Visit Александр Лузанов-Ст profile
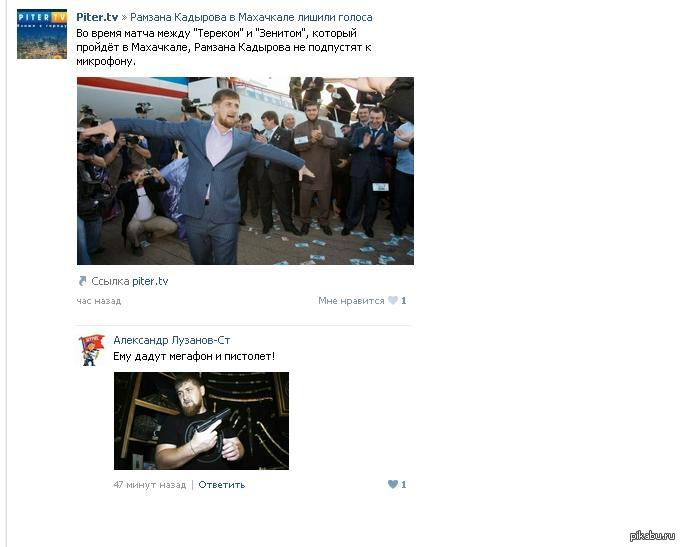The height and width of the screenshot is (547, 680). pyautogui.click(x=172, y=340)
